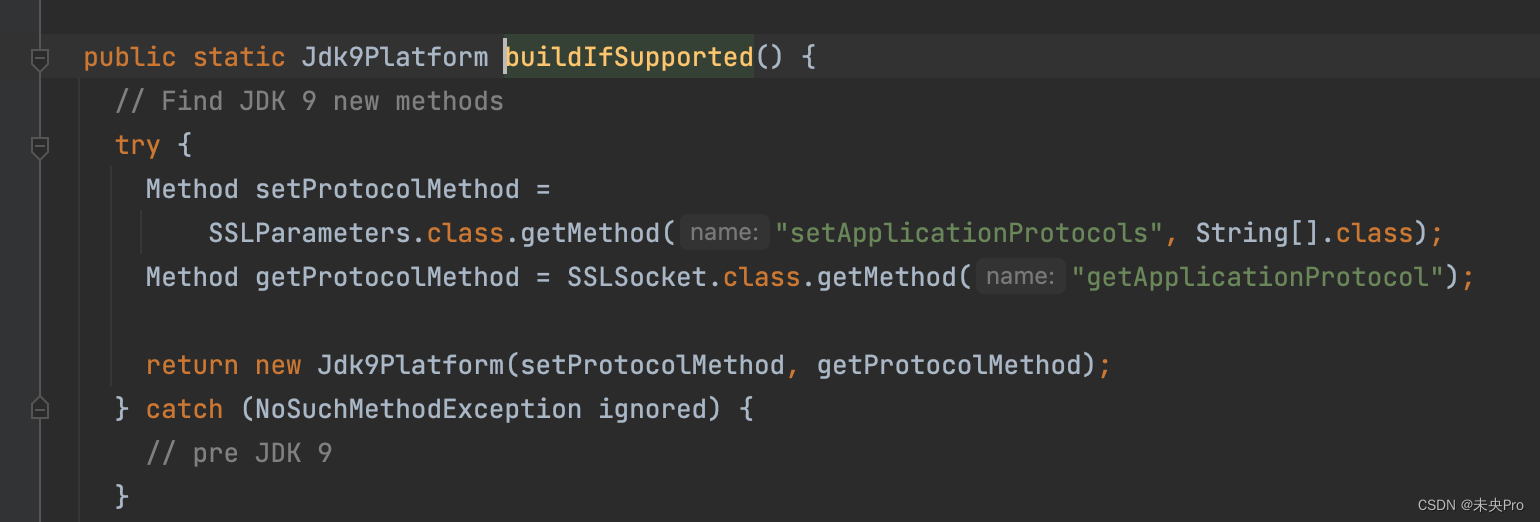This screenshot has width=1540, height=522.
Task: Click the name: hint before "getApplicationProtocol"
Action: pyautogui.click(x=1021, y=277)
